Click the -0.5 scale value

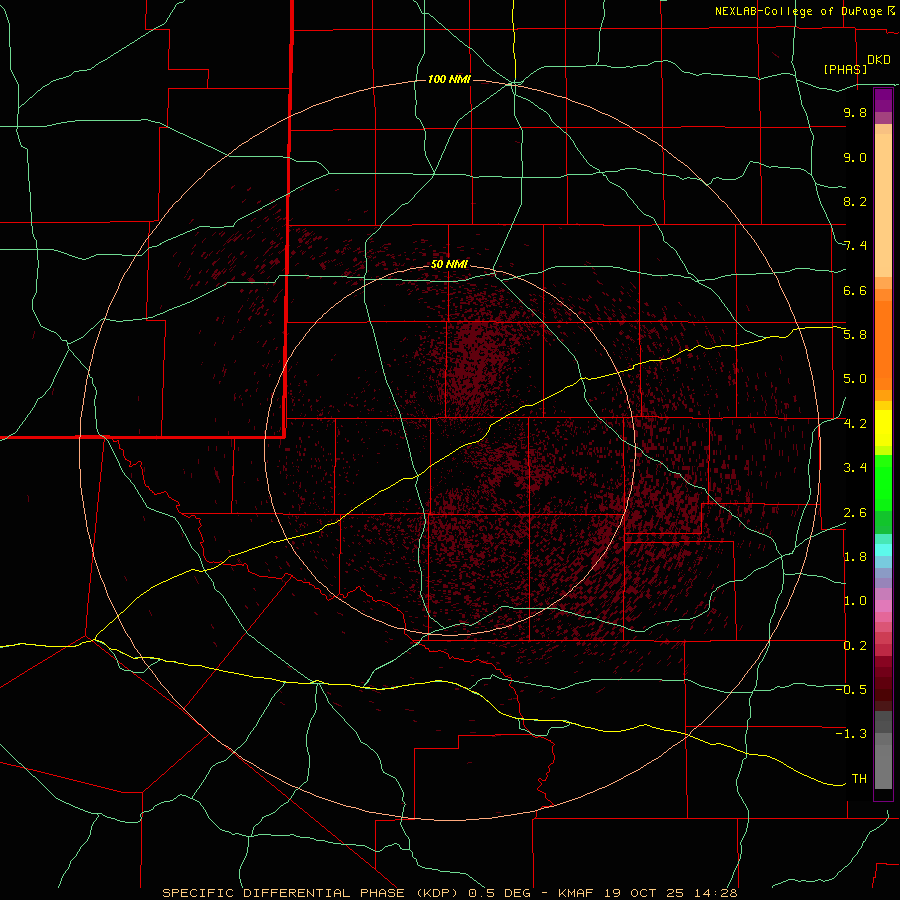click(851, 690)
